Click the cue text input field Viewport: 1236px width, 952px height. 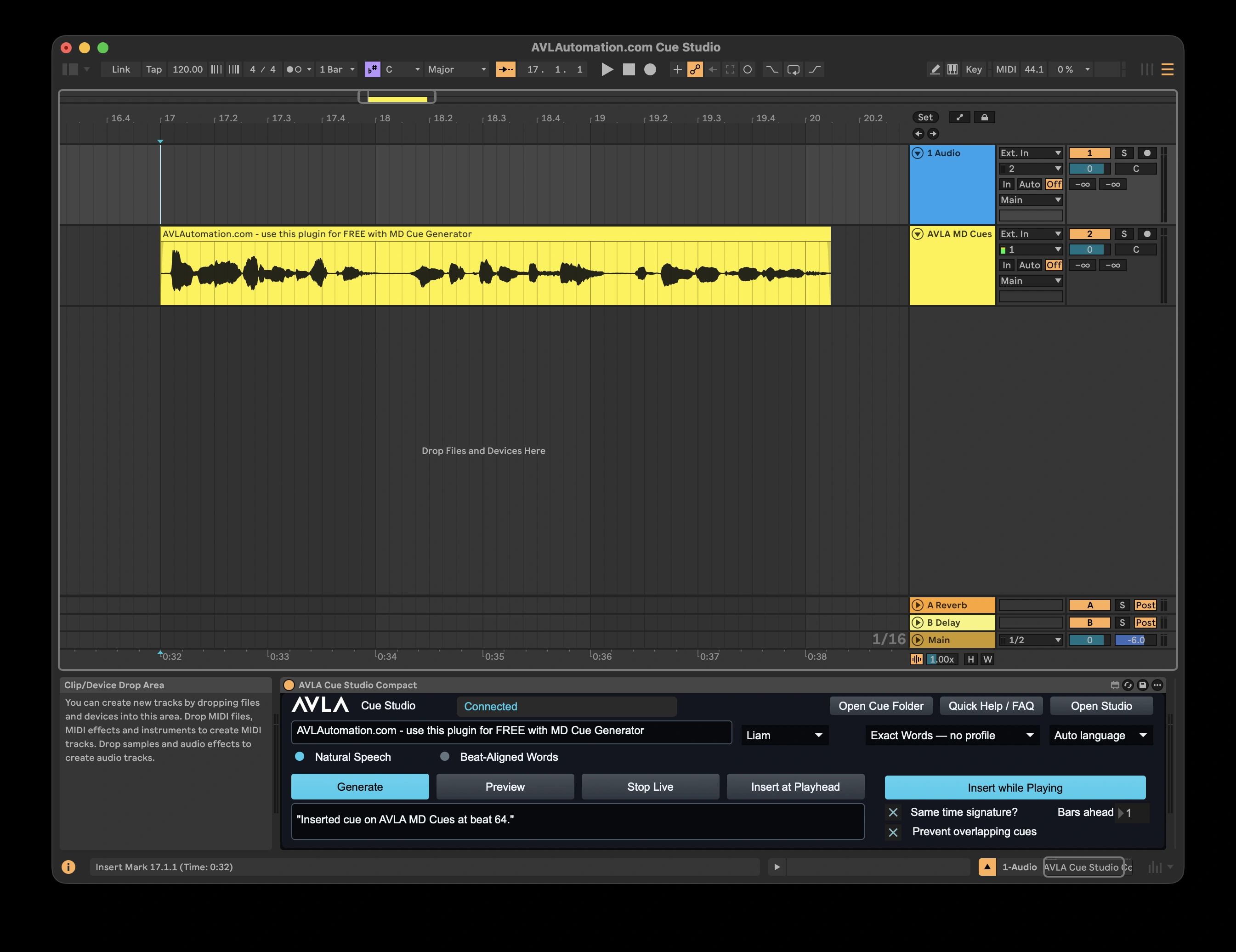click(511, 732)
